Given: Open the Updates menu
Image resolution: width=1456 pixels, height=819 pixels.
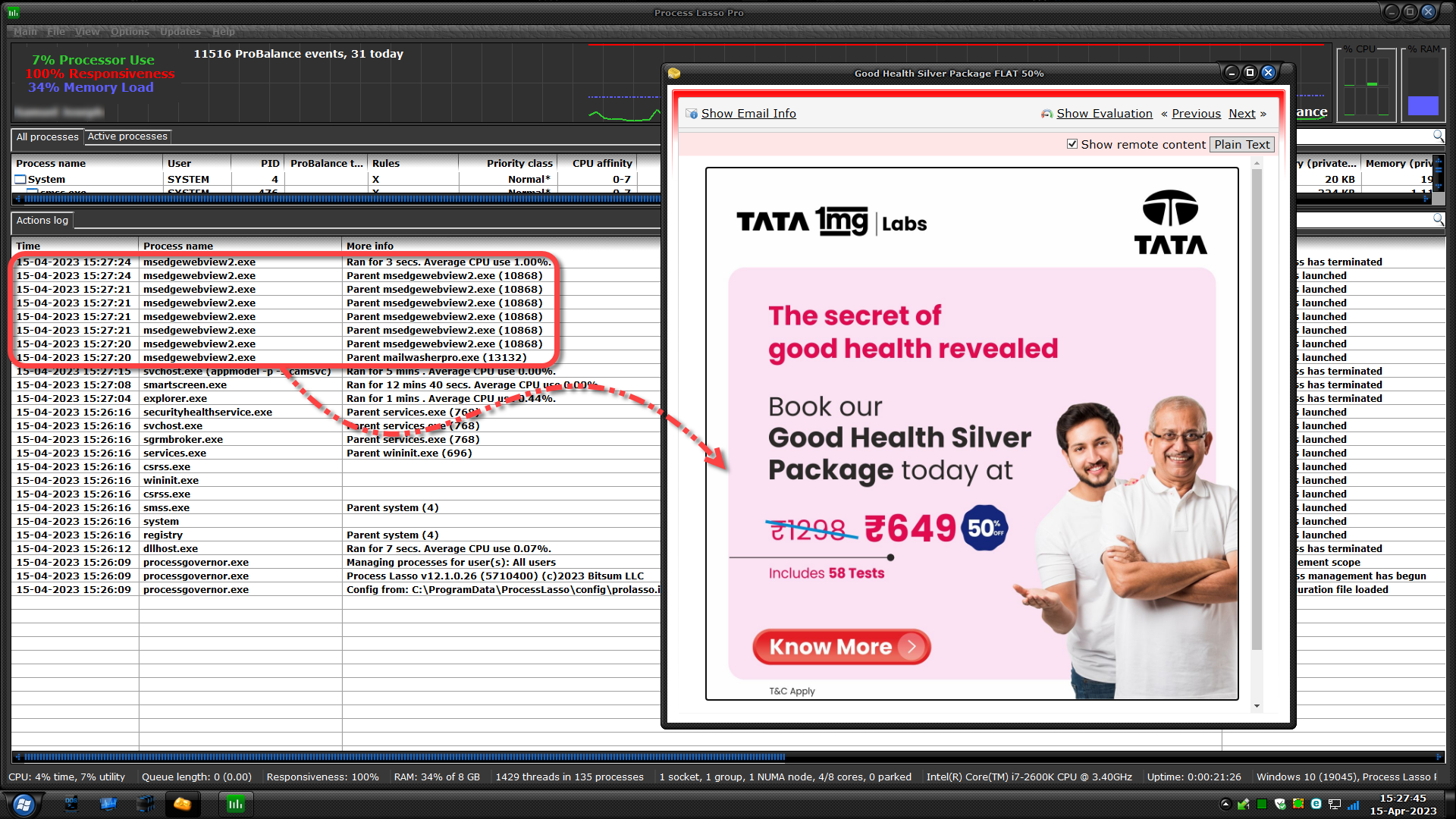Looking at the screenshot, I should (x=180, y=31).
